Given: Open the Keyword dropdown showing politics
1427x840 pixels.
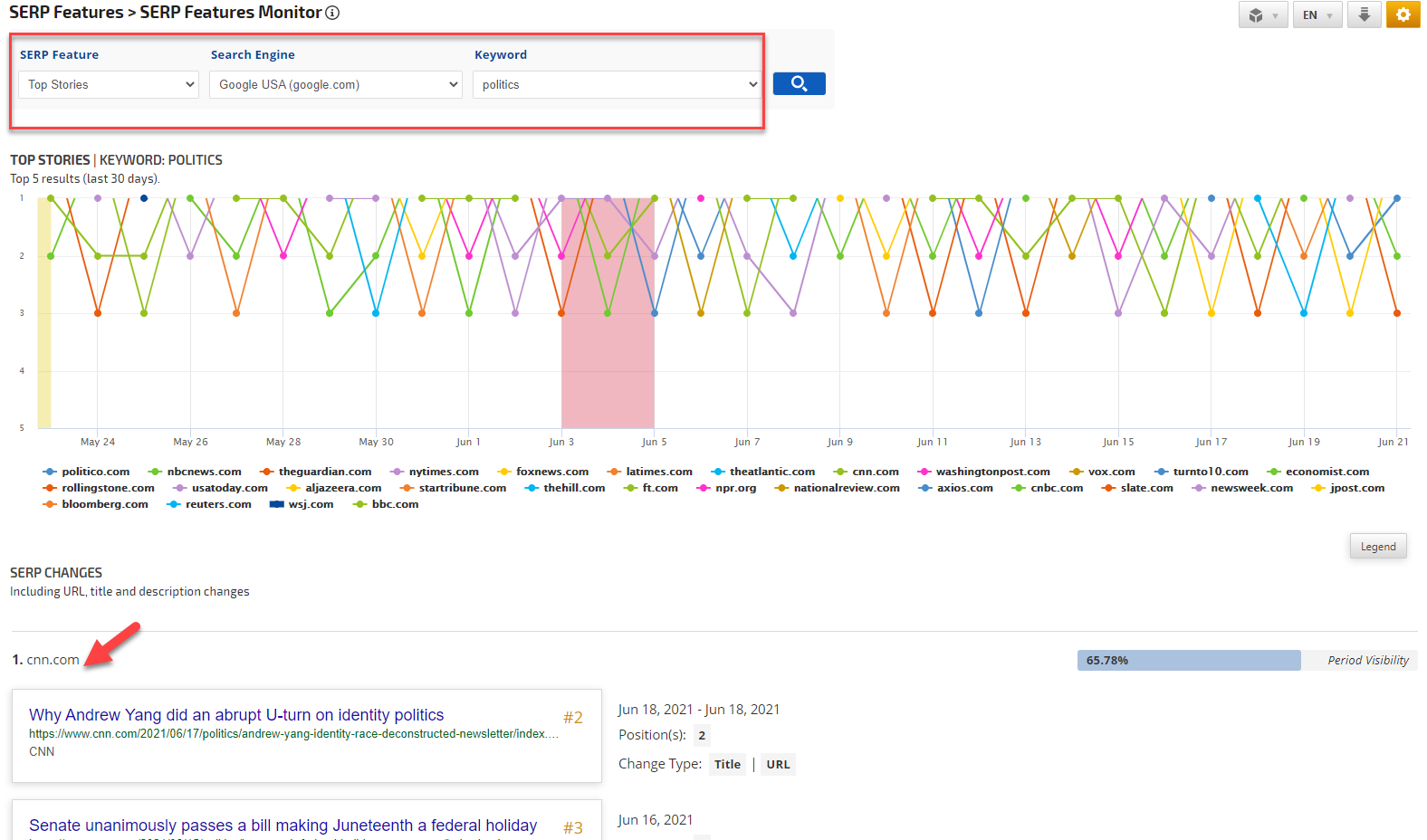Looking at the screenshot, I should (617, 84).
